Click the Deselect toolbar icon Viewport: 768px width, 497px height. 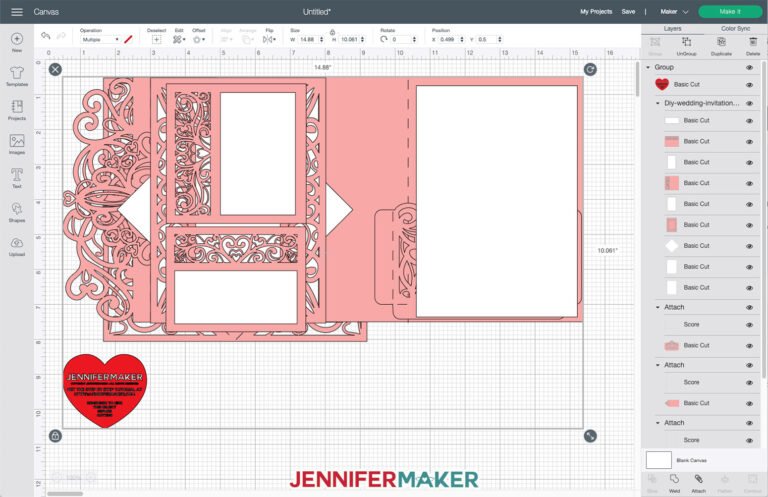click(156, 39)
